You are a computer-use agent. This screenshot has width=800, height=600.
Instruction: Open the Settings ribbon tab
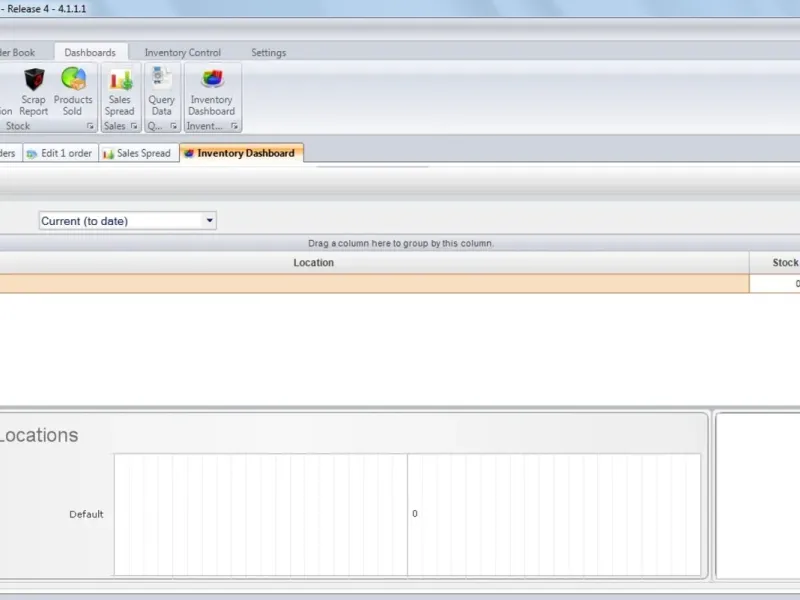(268, 53)
